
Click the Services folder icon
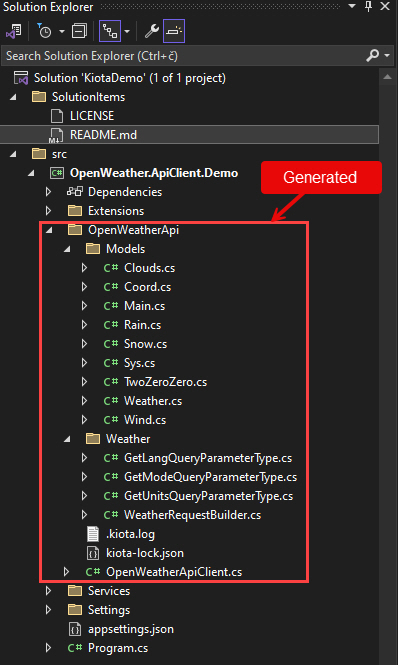click(x=75, y=590)
